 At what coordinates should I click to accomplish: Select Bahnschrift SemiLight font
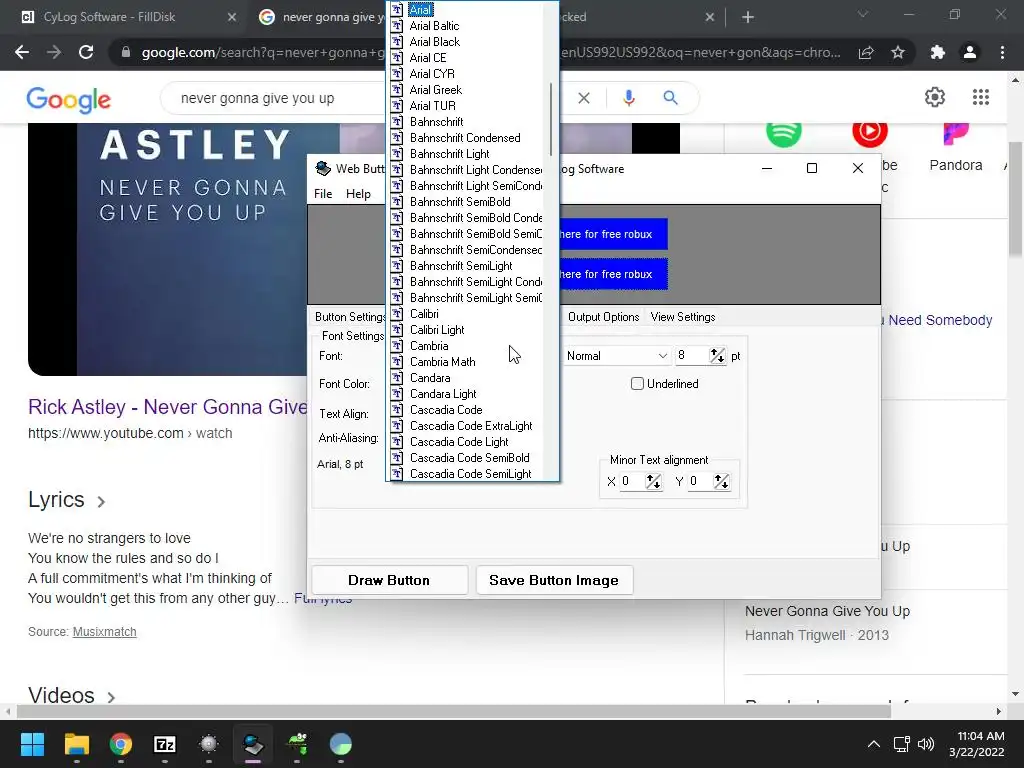tap(461, 266)
